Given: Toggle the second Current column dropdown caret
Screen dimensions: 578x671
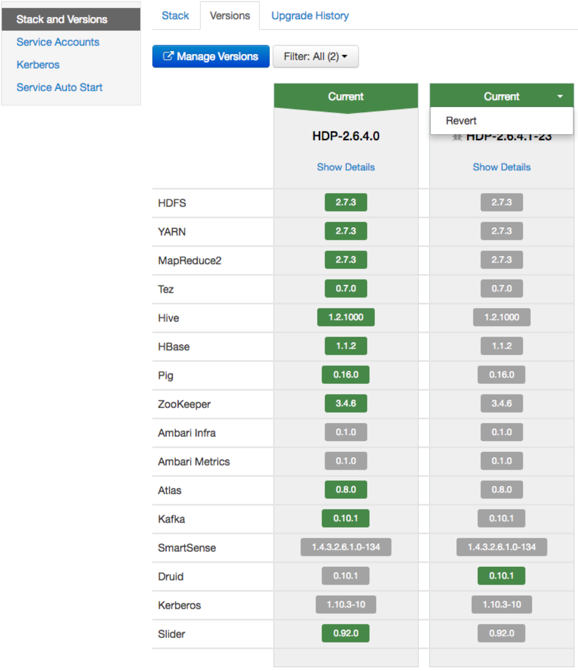Looking at the screenshot, I should tap(560, 97).
